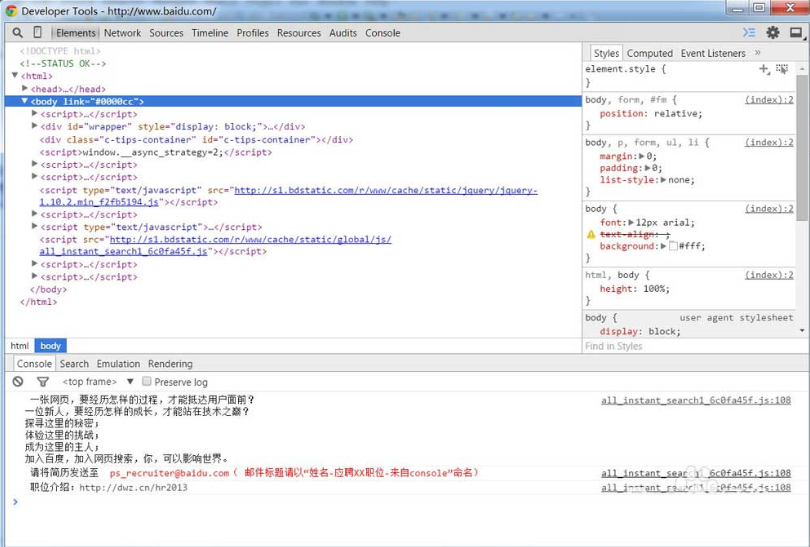Click the console prompt input line
Screen dimensions: 810x547
(x=408, y=502)
